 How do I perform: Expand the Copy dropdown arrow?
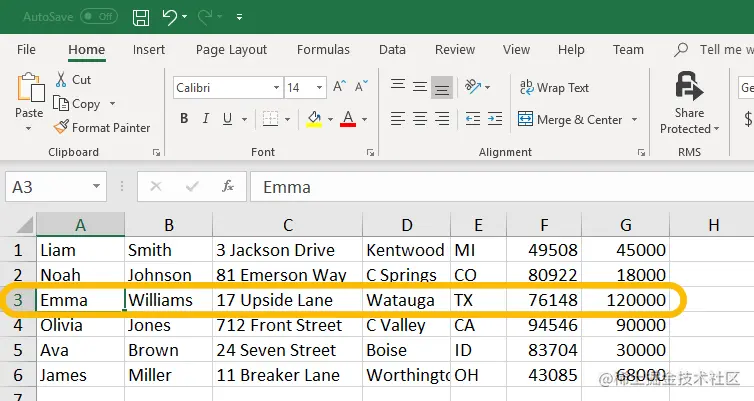click(x=113, y=103)
